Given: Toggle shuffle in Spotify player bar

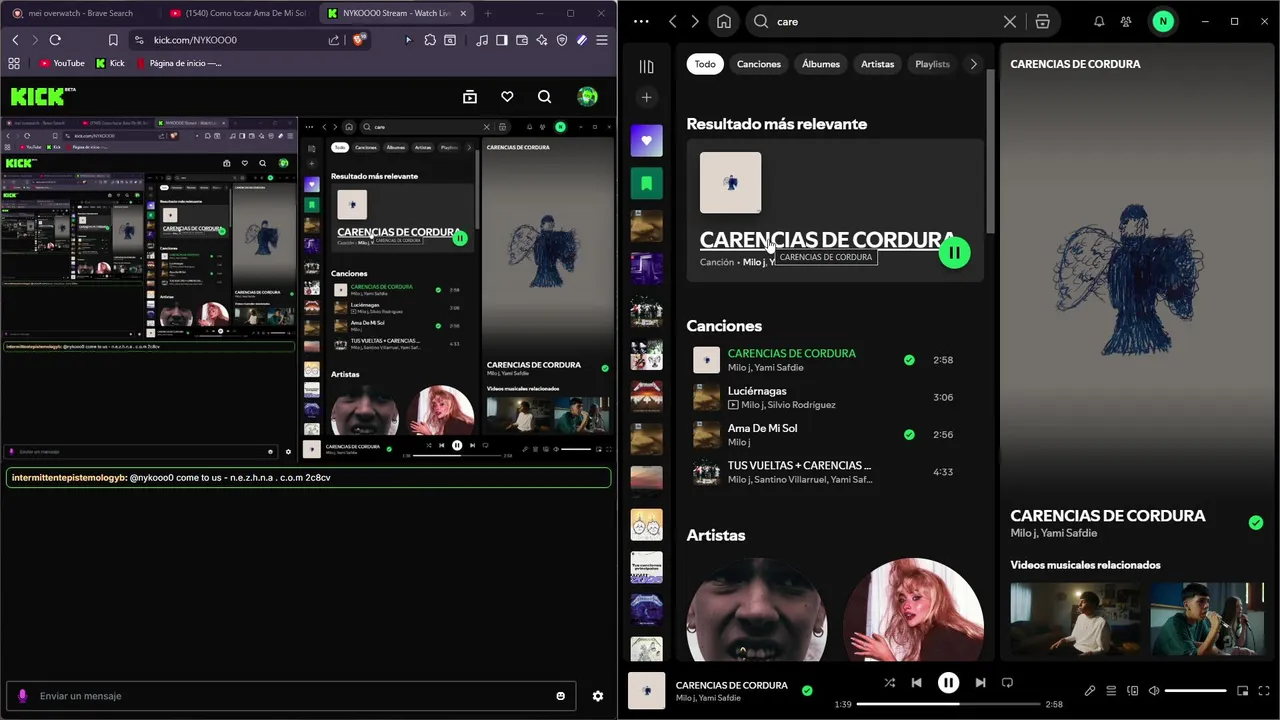Looking at the screenshot, I should [890, 683].
